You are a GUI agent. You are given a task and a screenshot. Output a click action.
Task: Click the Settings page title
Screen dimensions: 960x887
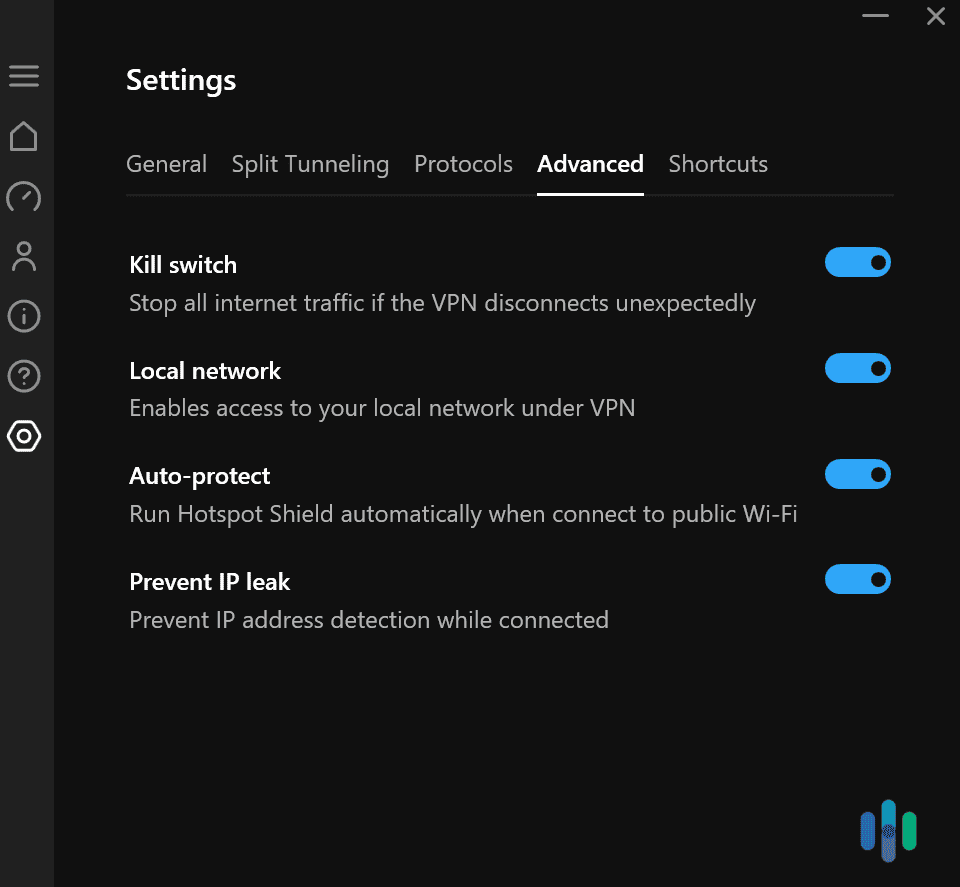pyautogui.click(x=180, y=80)
